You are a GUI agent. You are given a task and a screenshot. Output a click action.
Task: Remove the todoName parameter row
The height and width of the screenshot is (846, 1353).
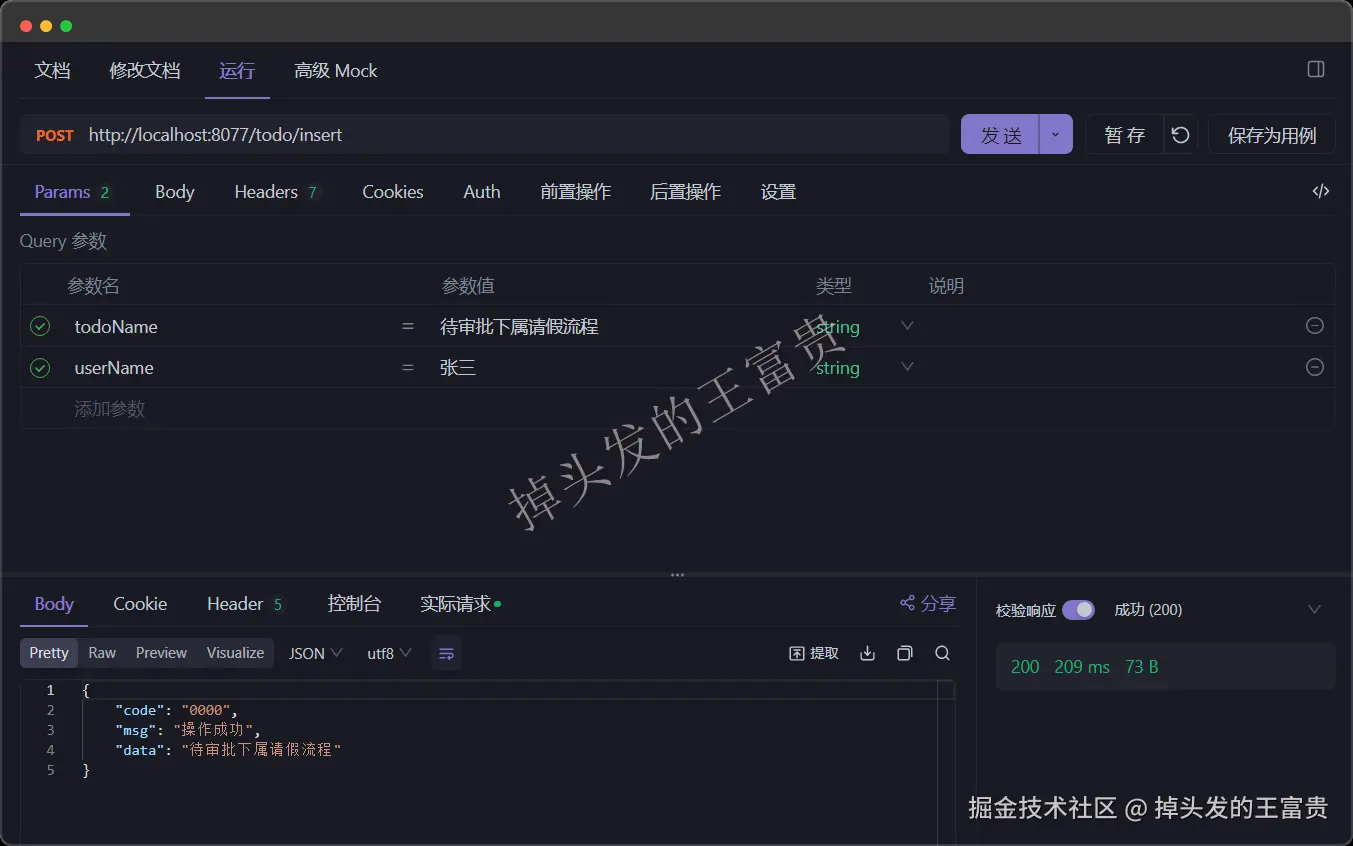click(x=1315, y=326)
